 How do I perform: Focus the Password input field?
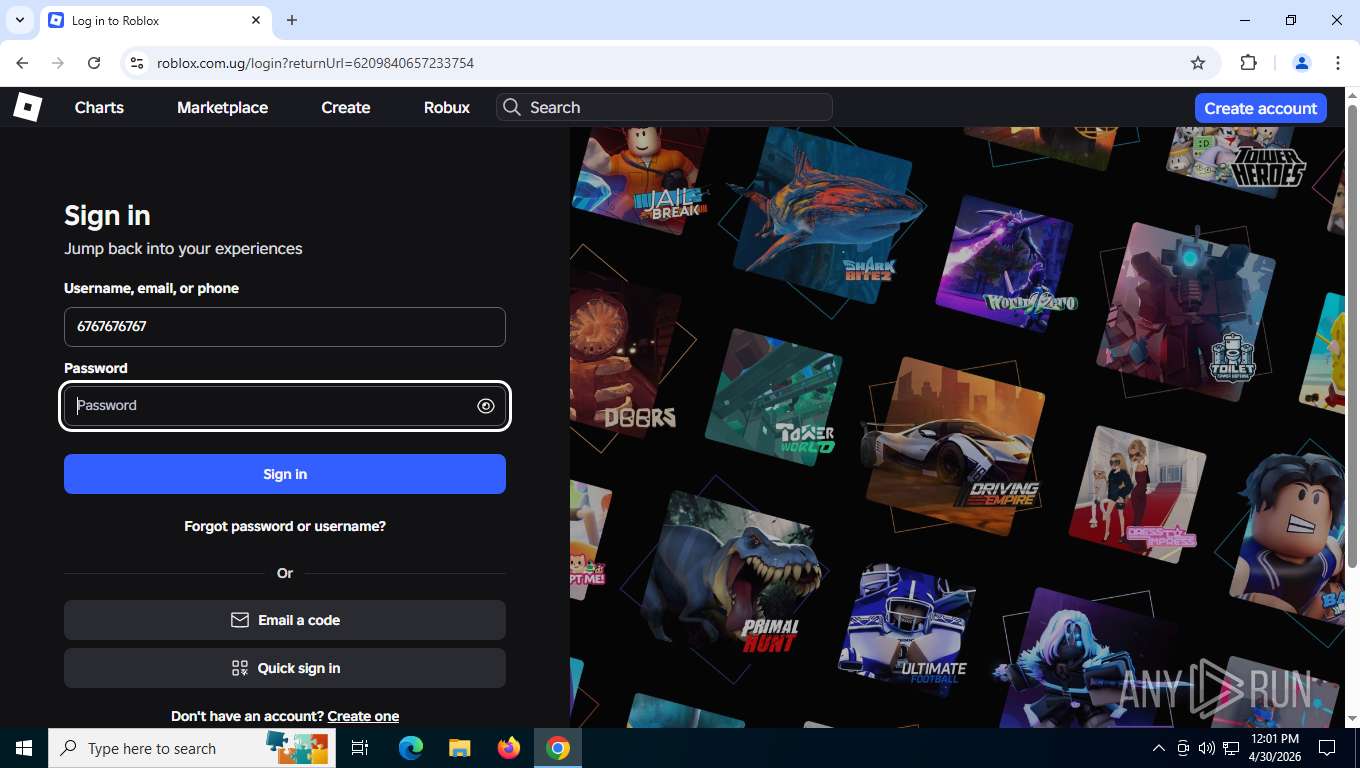tap(285, 406)
